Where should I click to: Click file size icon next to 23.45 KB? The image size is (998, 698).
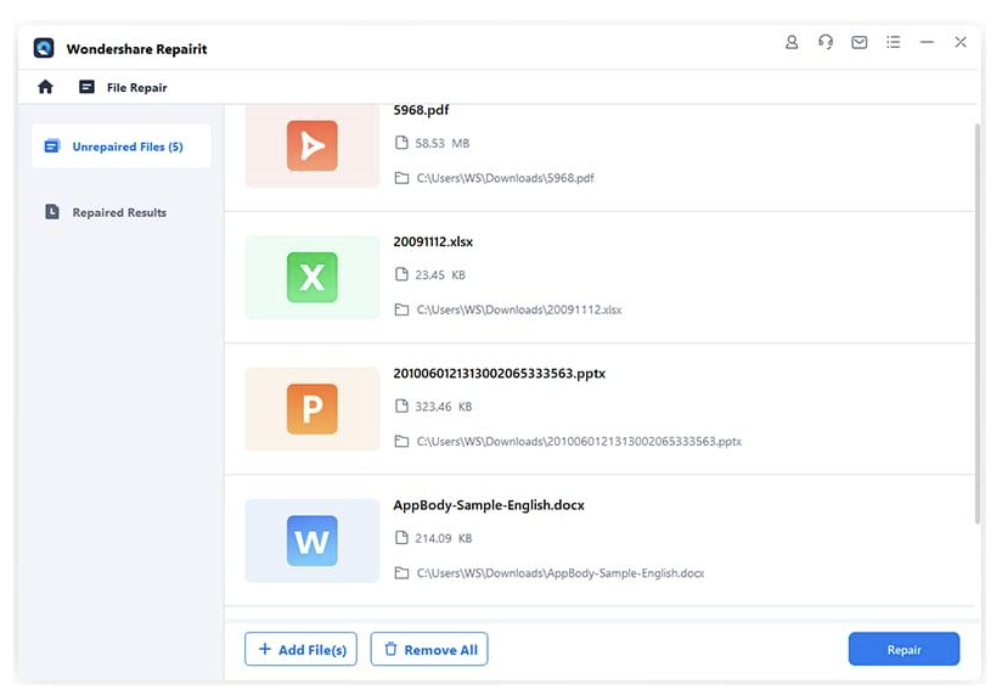(402, 274)
